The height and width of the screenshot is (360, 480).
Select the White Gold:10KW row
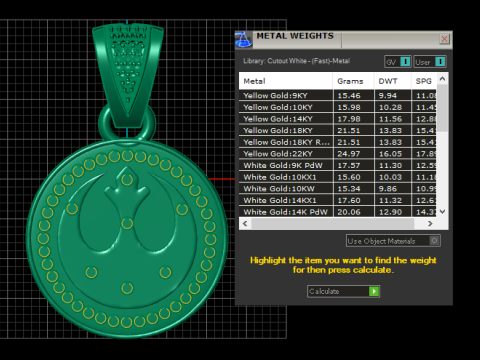point(337,189)
